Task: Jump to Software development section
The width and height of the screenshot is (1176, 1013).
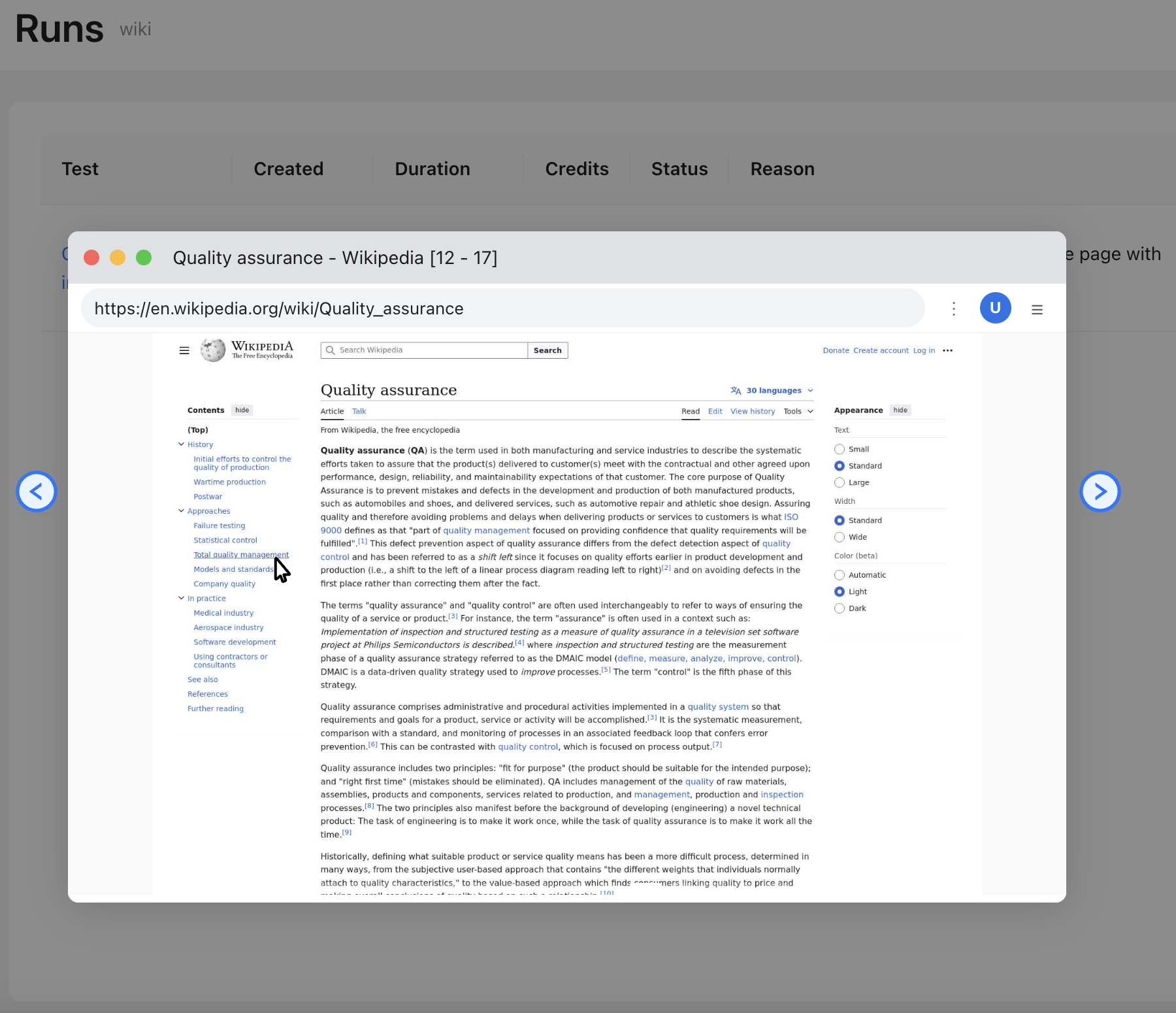Action: tap(235, 642)
